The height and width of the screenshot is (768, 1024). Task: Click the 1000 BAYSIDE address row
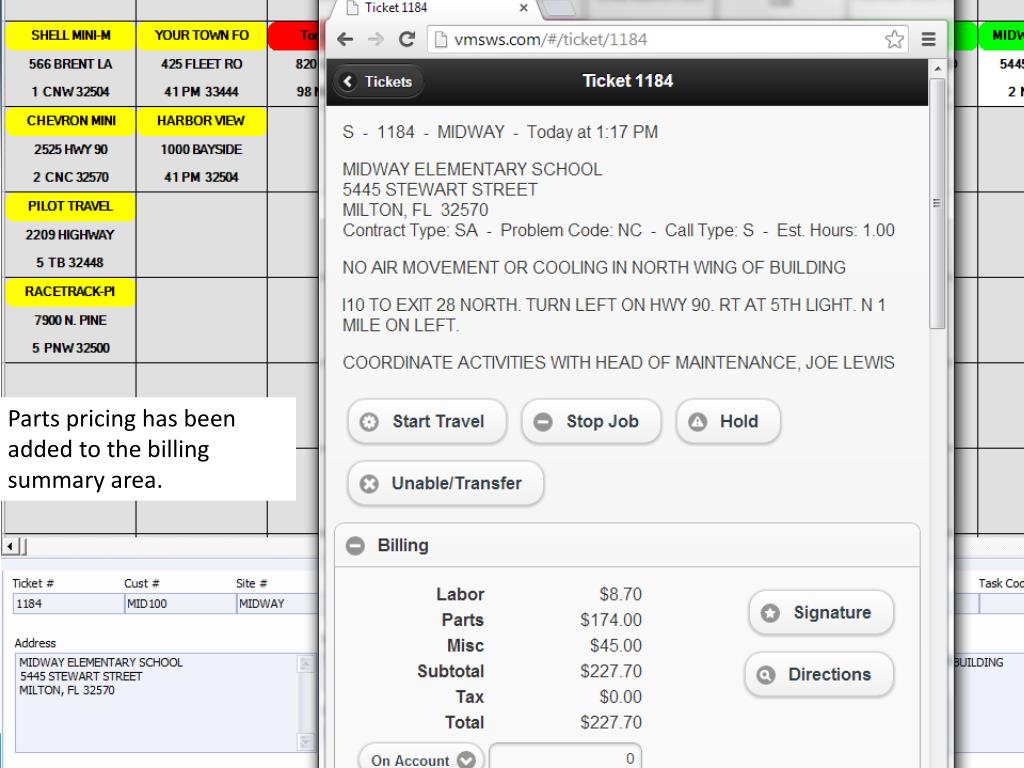201,150
